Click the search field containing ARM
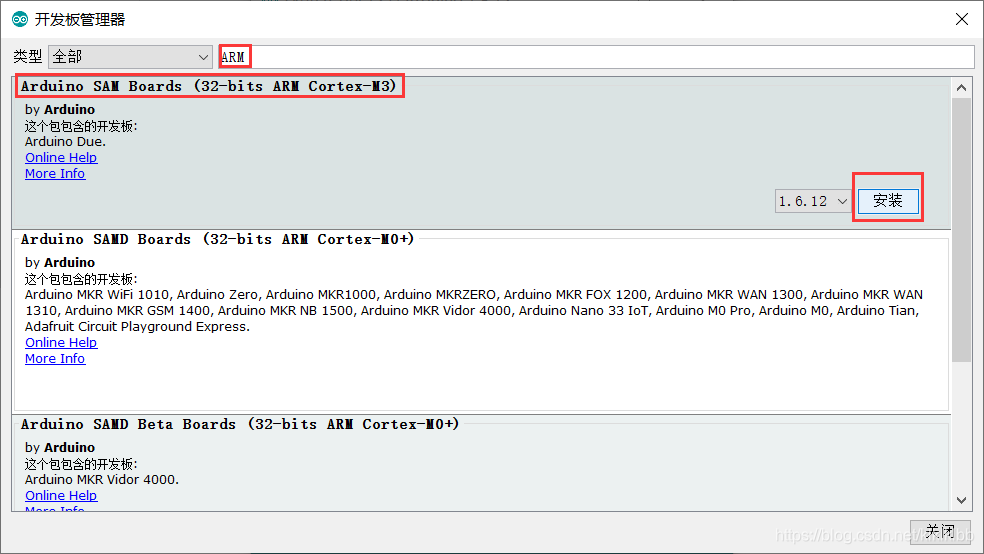984x554 pixels. (x=596, y=57)
